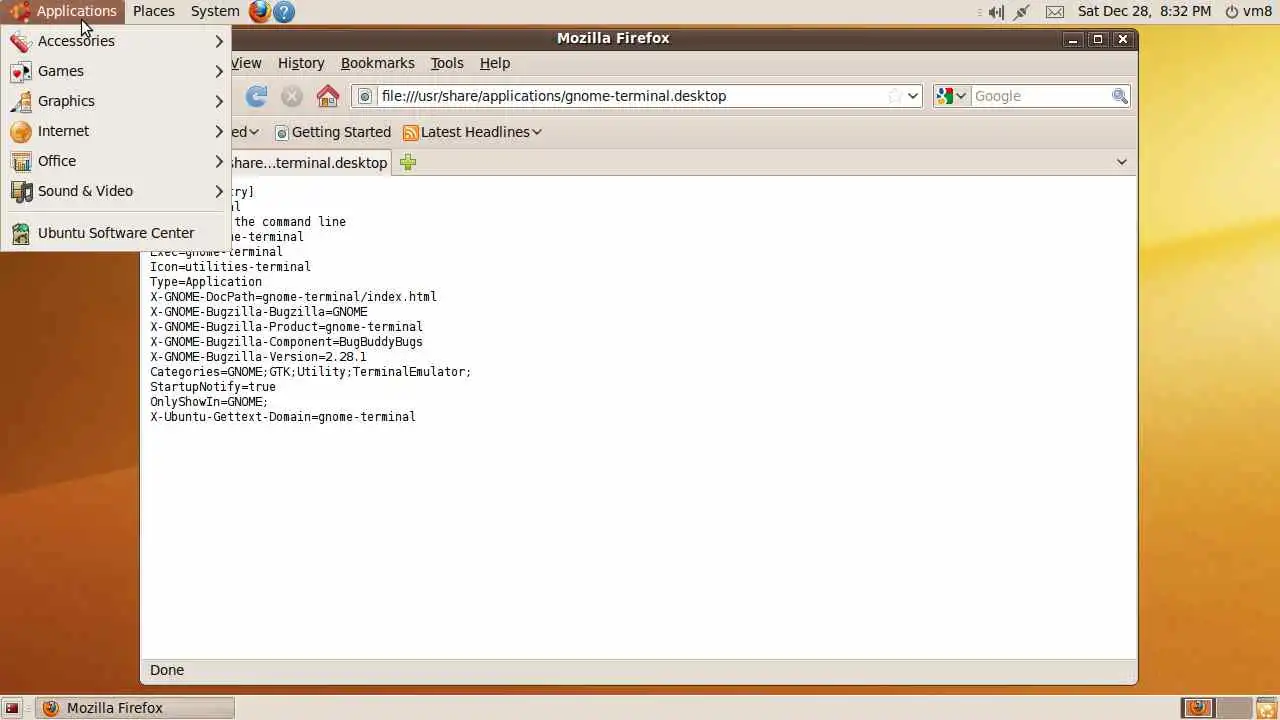The width and height of the screenshot is (1280, 720).
Task: Click the volume speaker icon
Action: tap(996, 12)
